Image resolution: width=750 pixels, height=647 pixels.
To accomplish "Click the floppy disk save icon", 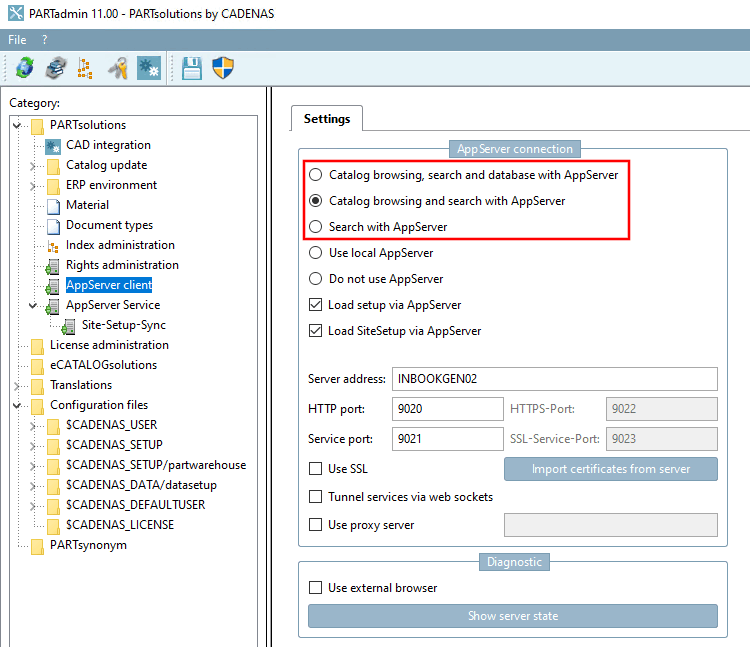I will pyautogui.click(x=192, y=68).
